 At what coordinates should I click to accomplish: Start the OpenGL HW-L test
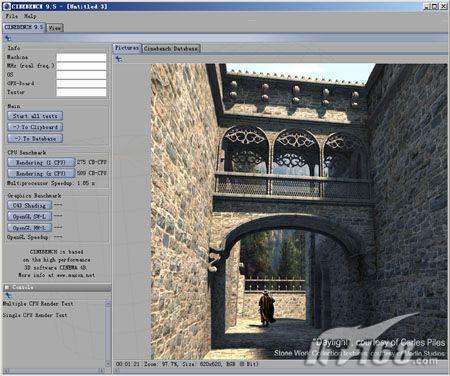pos(30,228)
